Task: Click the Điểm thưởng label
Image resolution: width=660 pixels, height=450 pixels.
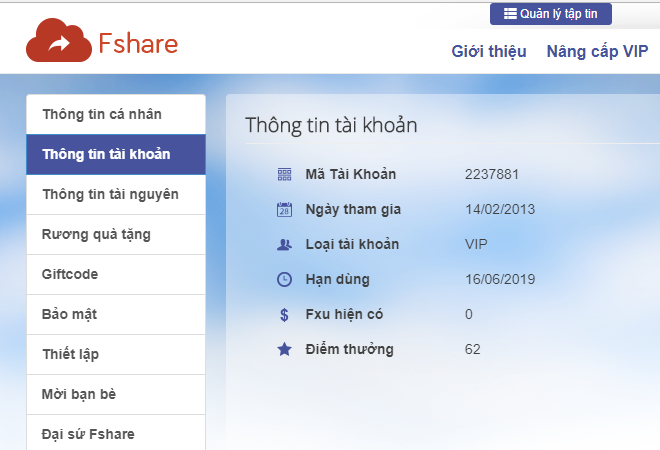Action: click(349, 349)
